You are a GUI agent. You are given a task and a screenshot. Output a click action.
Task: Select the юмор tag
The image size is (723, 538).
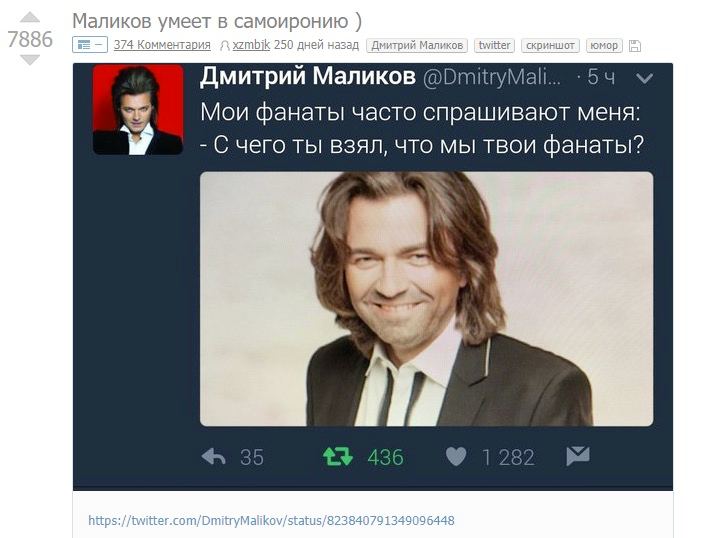604,45
